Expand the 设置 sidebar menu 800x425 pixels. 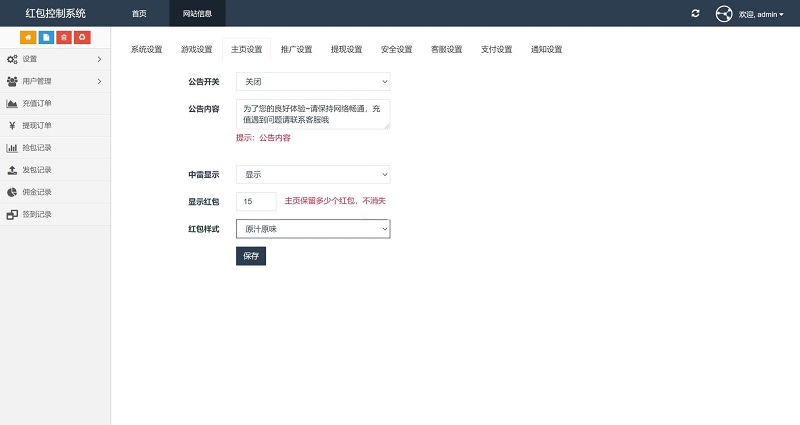[55, 59]
